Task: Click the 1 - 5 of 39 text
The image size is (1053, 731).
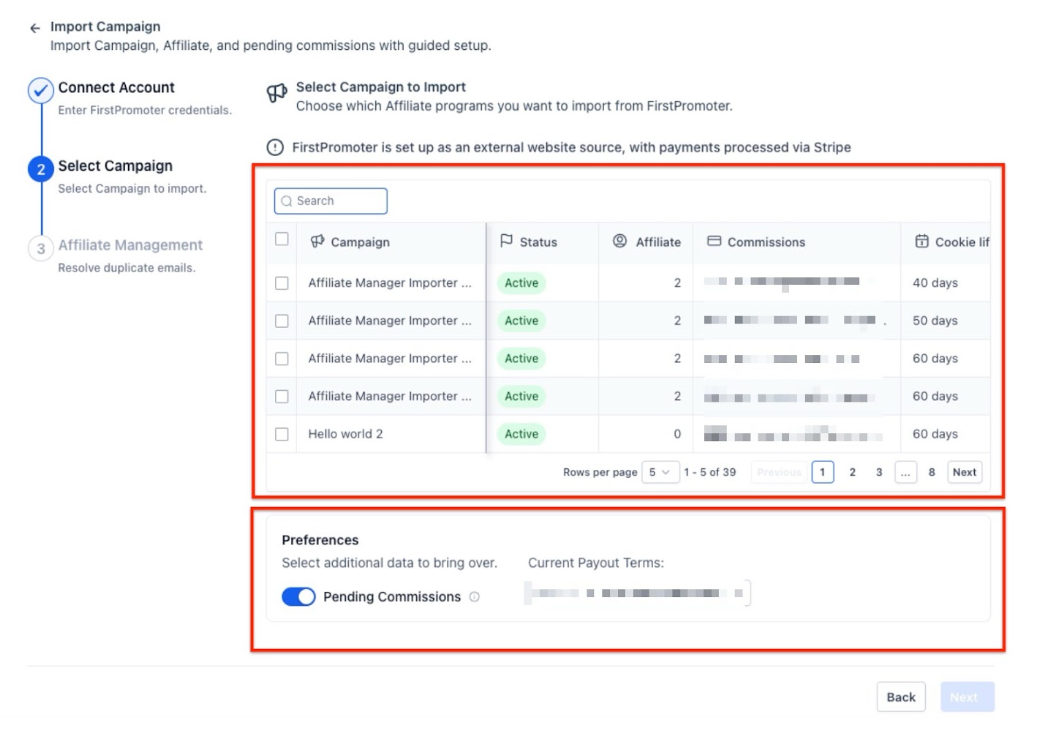Action: coord(710,473)
